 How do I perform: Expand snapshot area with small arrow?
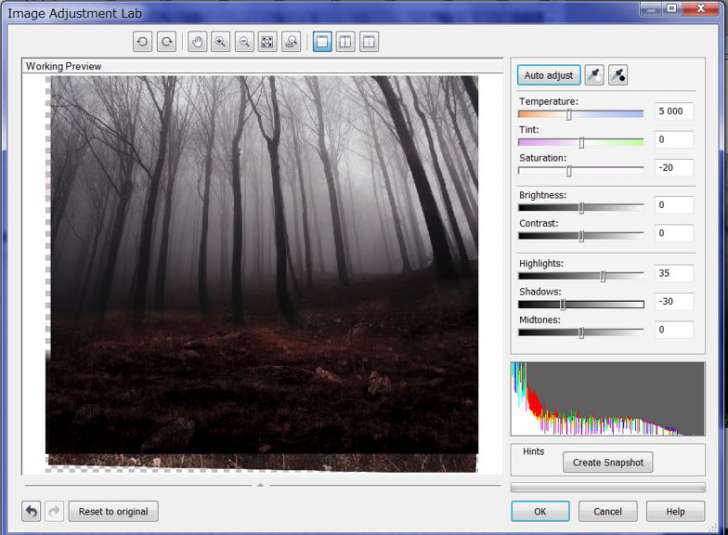[260, 485]
